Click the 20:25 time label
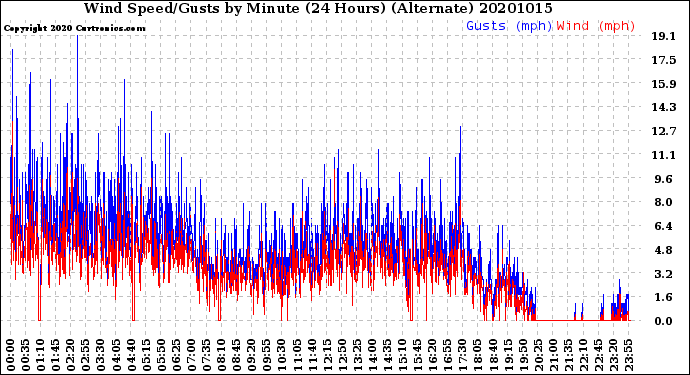690x375 pixels. [538, 355]
